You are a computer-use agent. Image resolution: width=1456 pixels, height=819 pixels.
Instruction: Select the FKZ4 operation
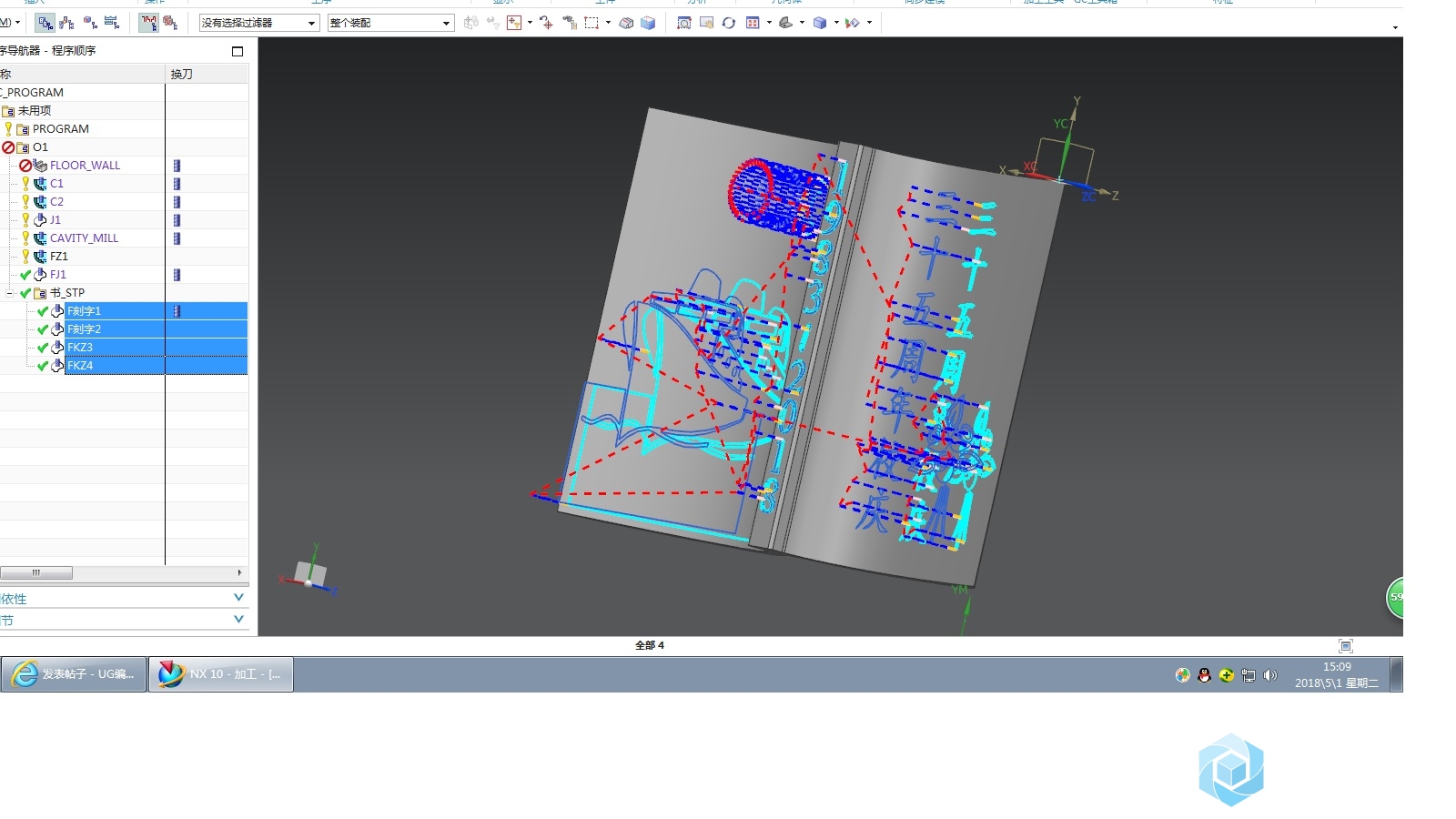80,366
